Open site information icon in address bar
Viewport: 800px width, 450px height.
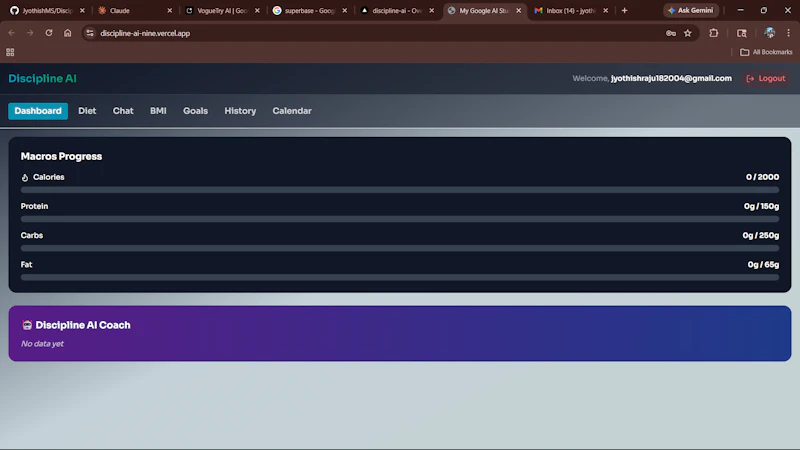tap(90, 33)
